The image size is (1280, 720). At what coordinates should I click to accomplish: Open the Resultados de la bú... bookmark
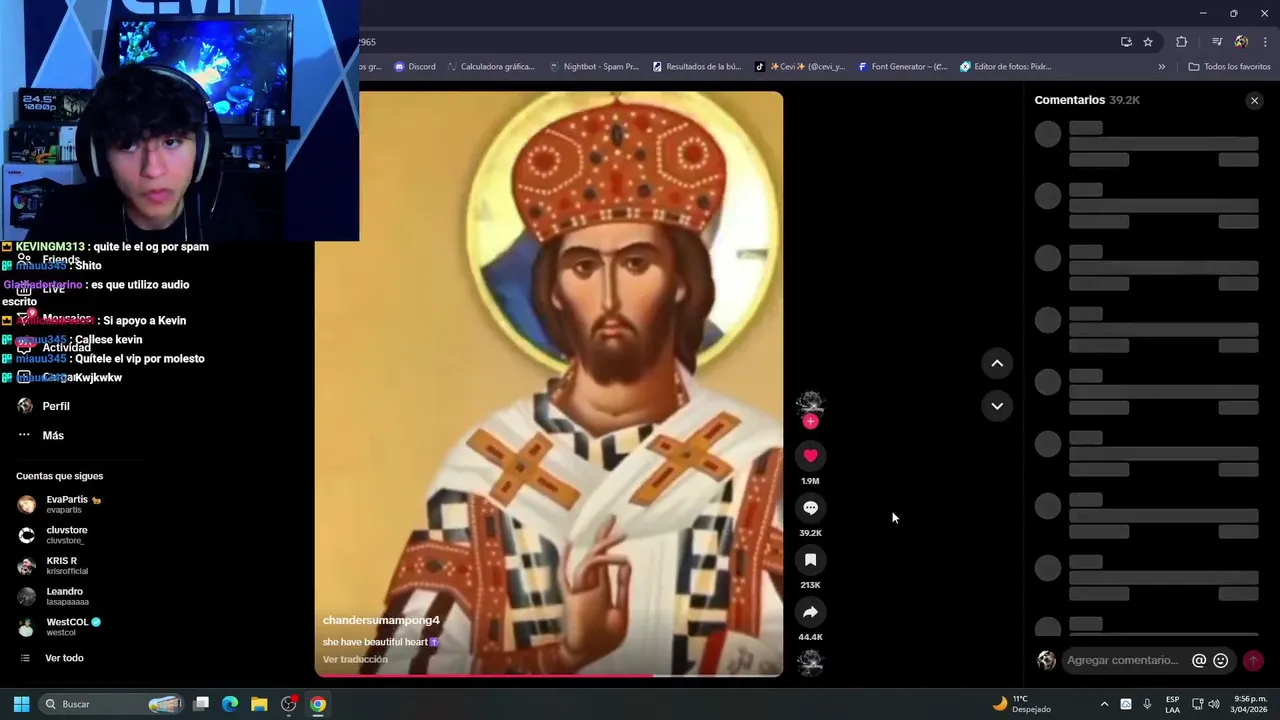coord(697,67)
